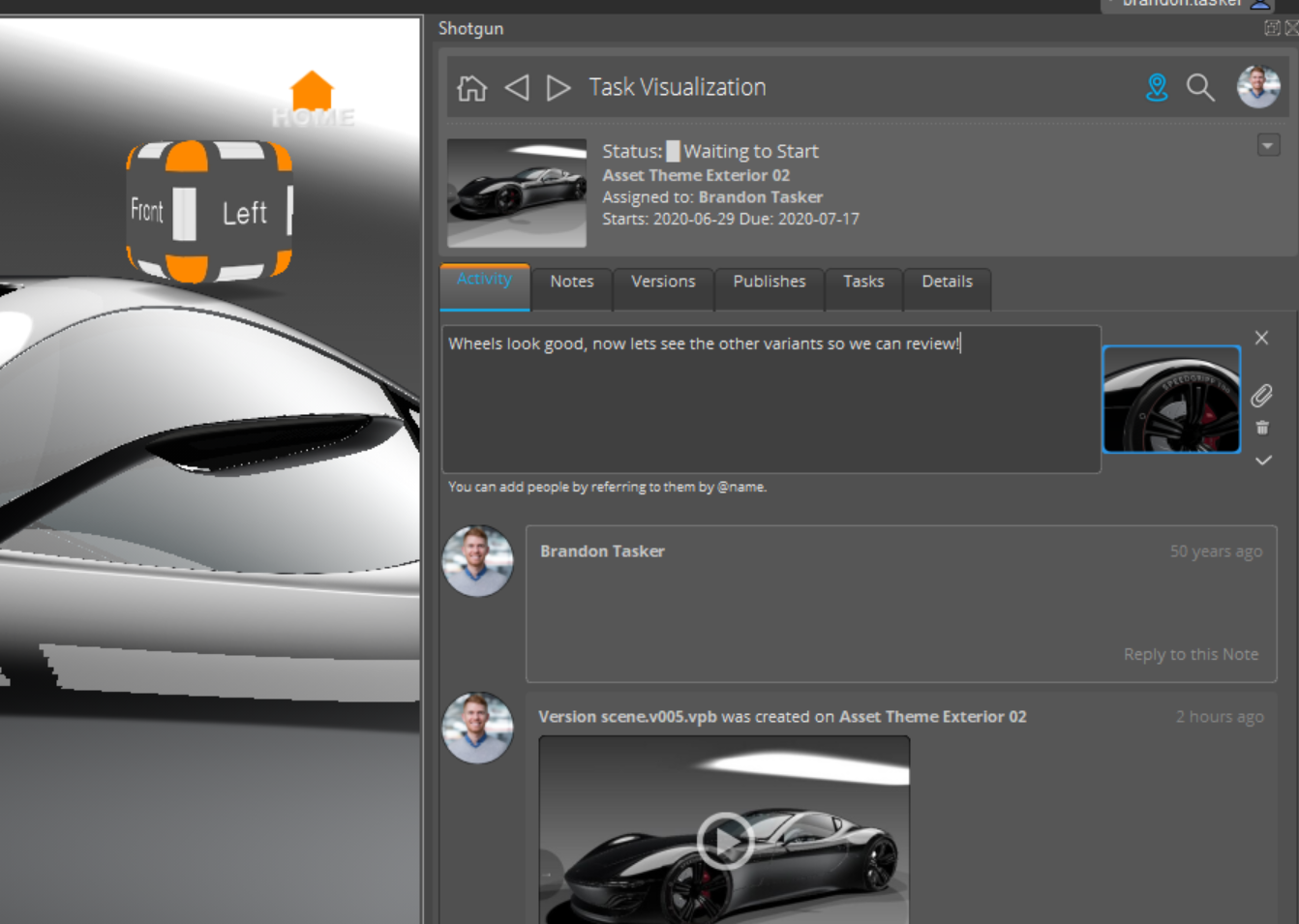Click Reply to this Note
This screenshot has width=1299, height=924.
pos(1191,654)
